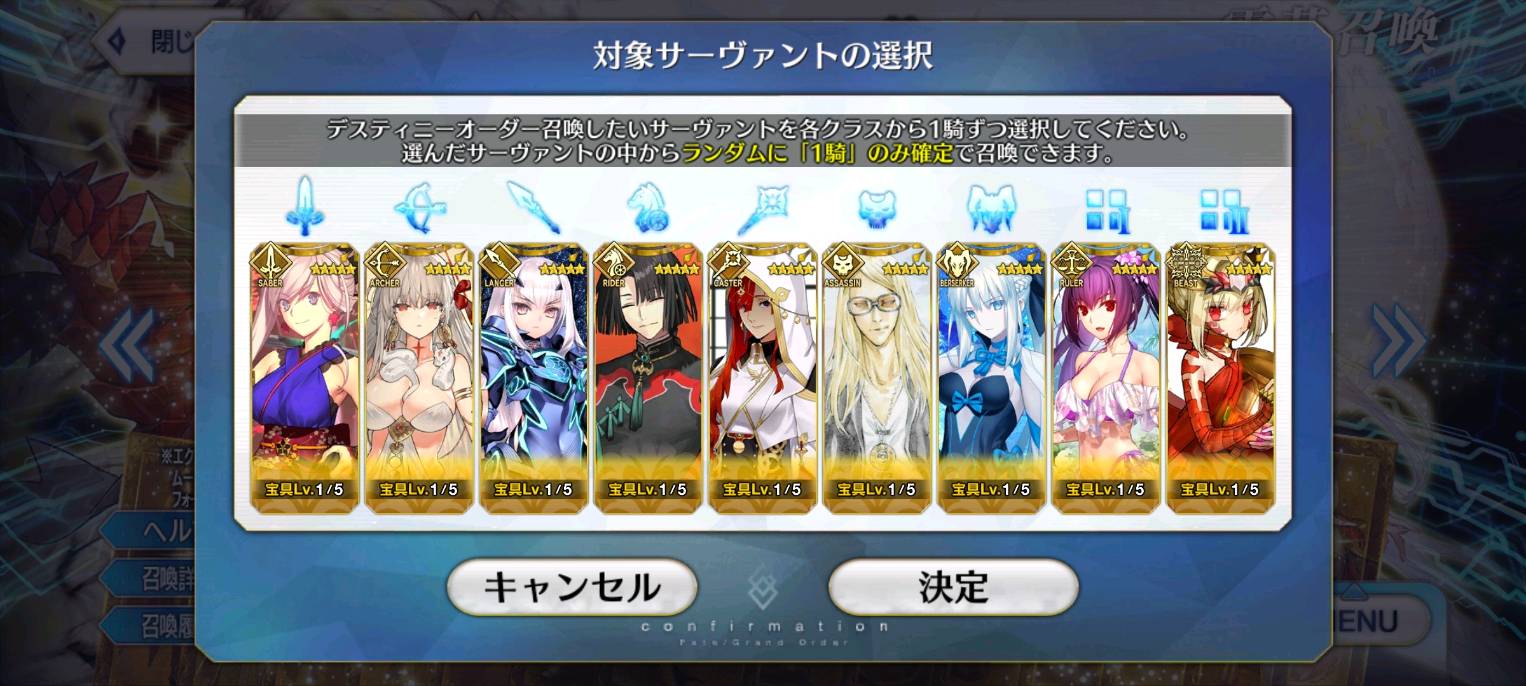Choose the LANCER servant card
The image size is (1526, 686).
tap(533, 378)
